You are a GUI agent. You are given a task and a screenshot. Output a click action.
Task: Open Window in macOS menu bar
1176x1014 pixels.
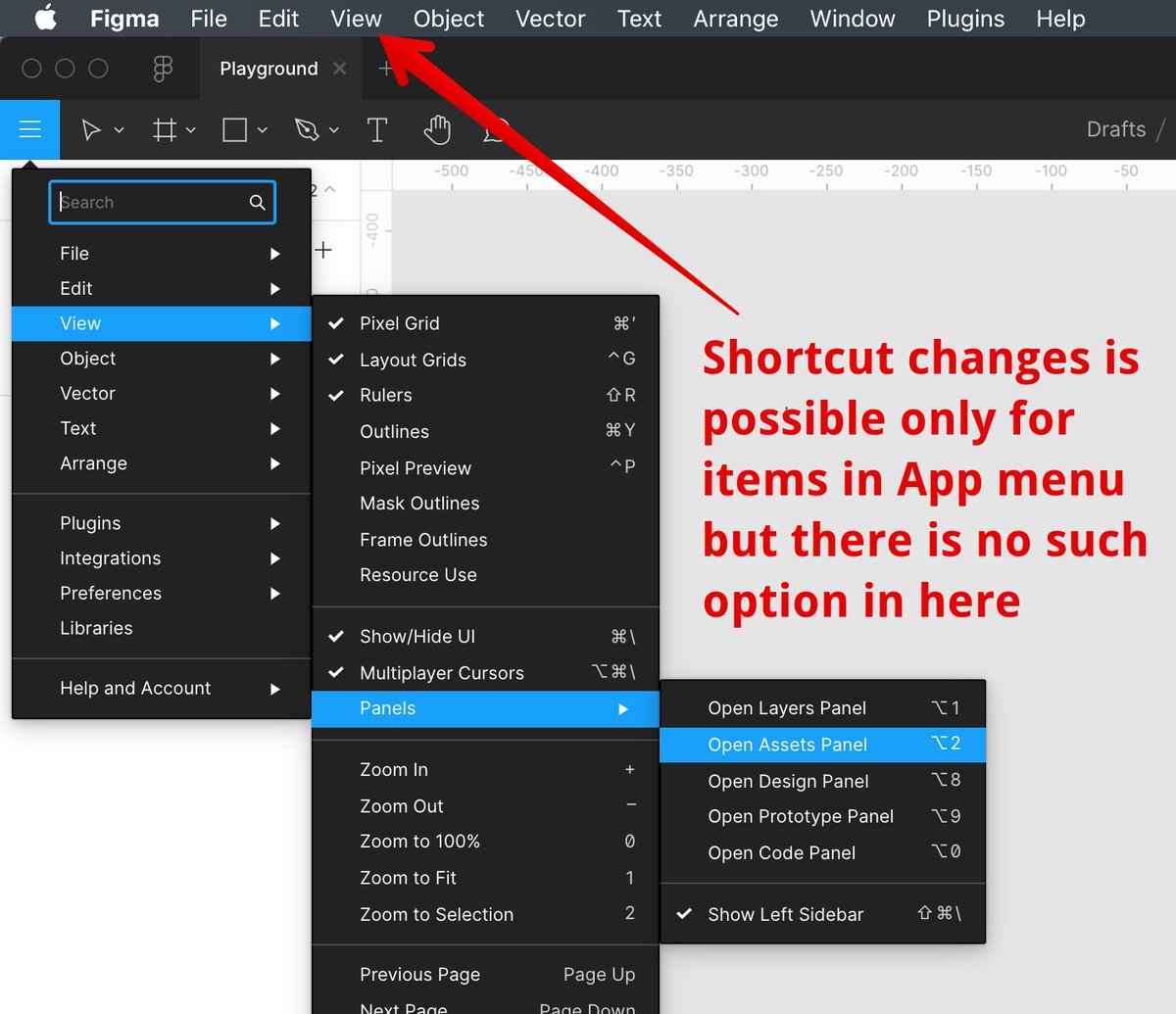coord(853,19)
